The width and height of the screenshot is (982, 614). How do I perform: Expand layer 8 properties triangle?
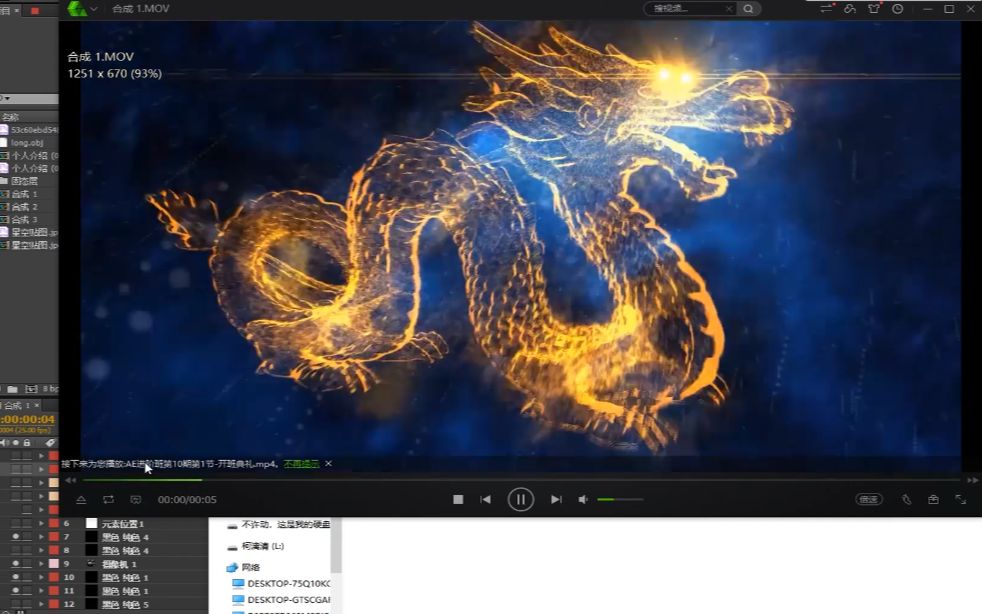[41, 551]
